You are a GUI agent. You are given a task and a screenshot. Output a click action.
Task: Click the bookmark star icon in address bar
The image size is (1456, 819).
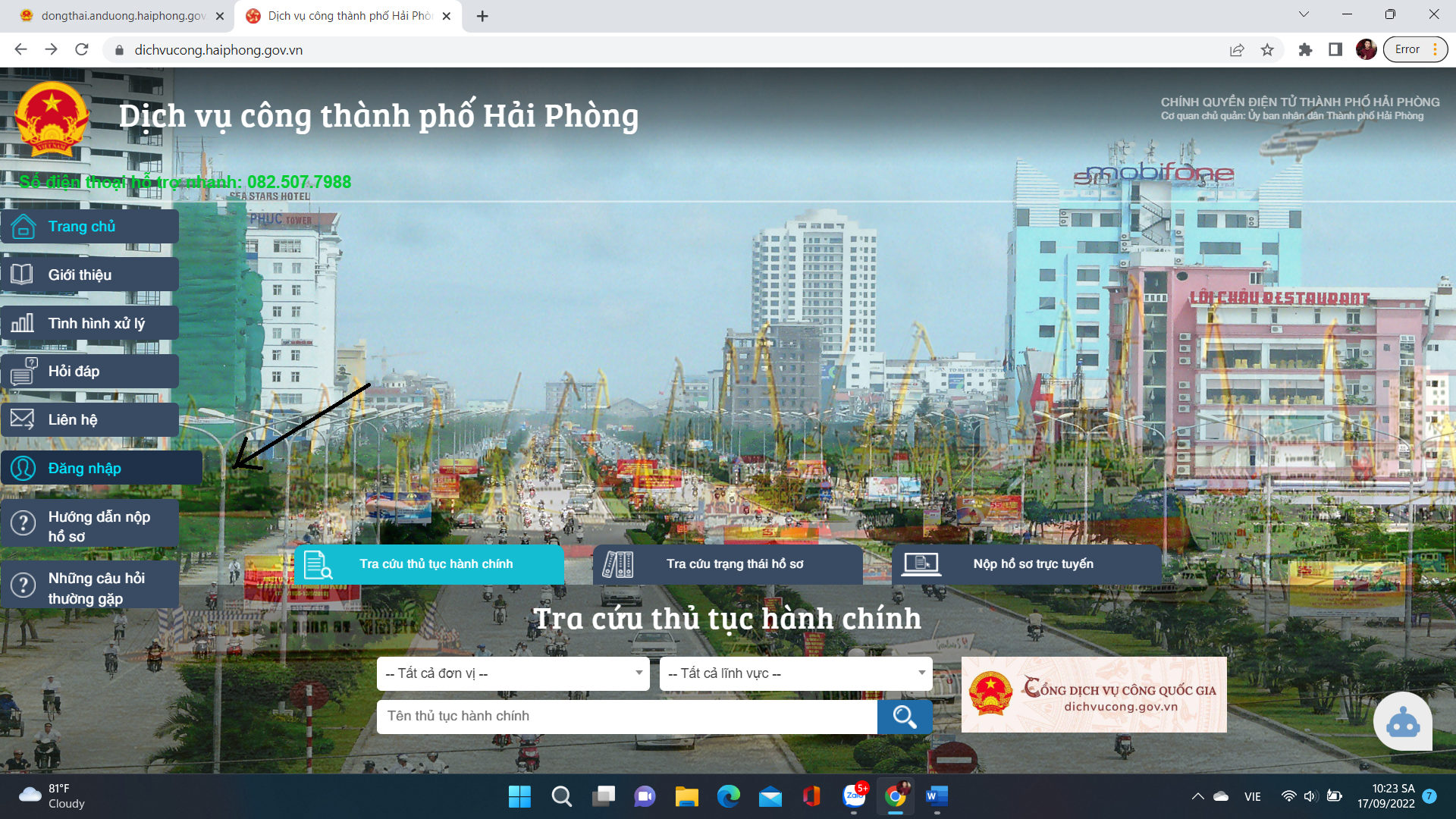(x=1267, y=50)
